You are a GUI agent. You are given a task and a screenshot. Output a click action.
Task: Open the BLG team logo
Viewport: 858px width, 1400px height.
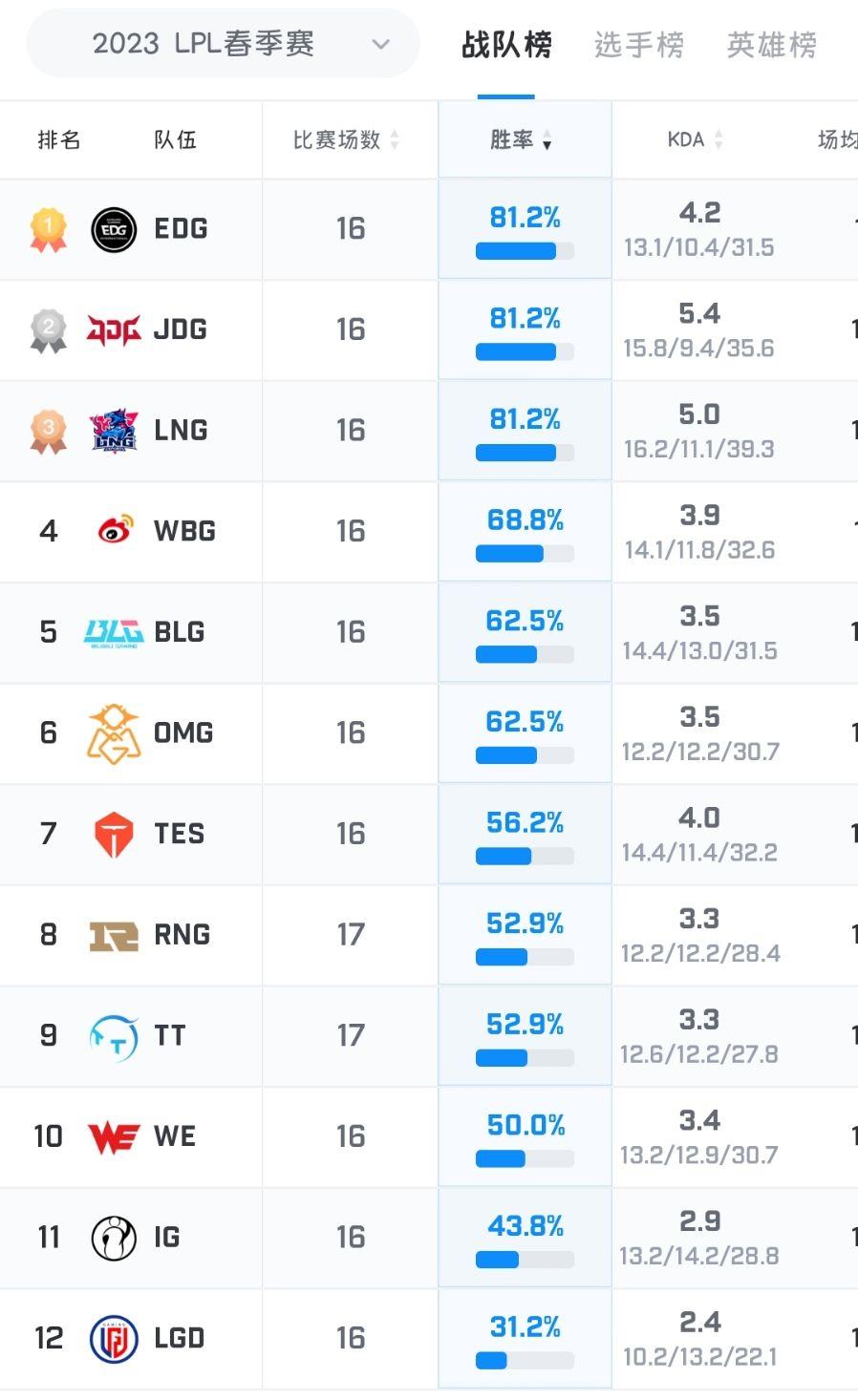coord(114,632)
